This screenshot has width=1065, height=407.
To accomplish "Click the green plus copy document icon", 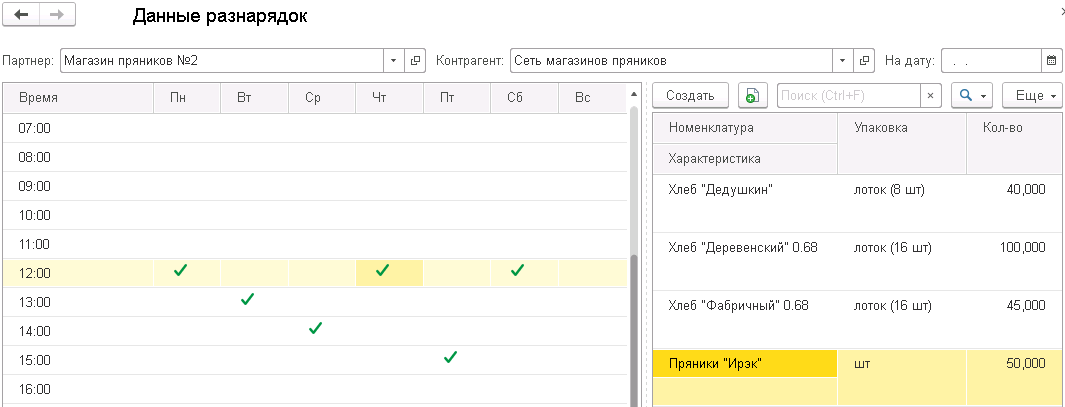I will pyautogui.click(x=752, y=96).
